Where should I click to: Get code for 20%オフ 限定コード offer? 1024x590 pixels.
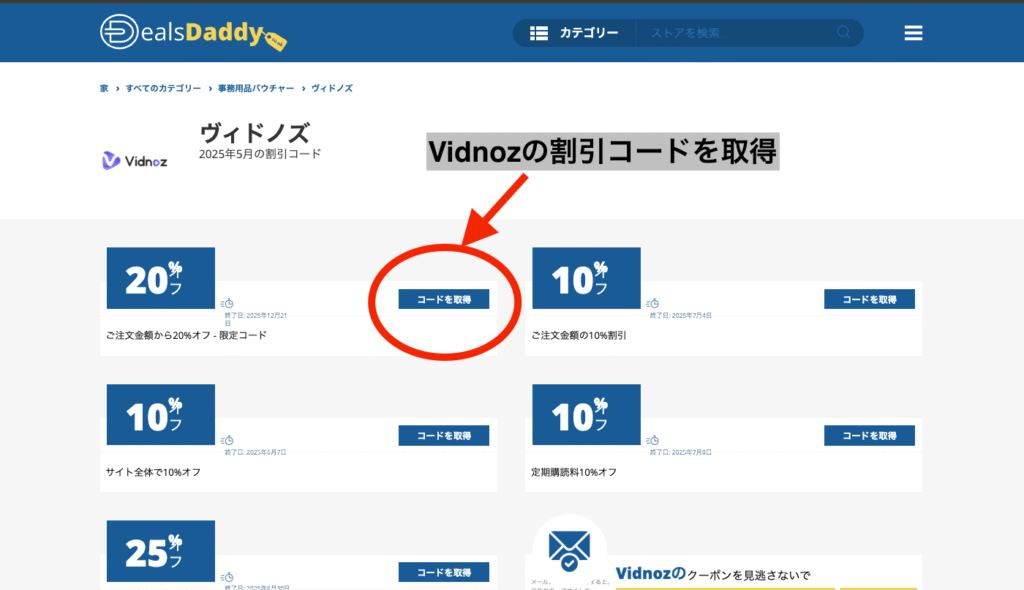pos(443,299)
